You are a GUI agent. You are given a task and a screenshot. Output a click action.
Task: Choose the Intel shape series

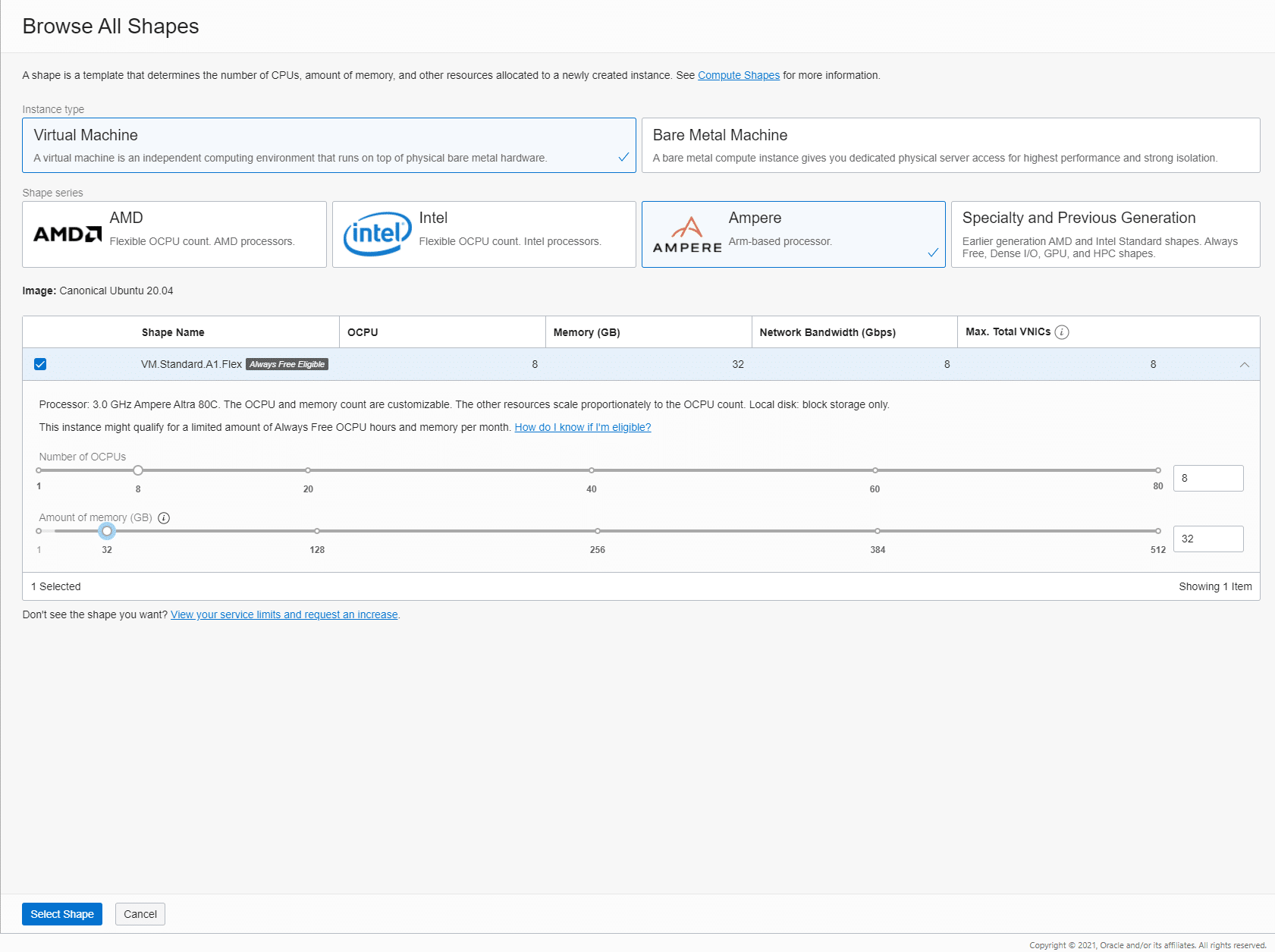[484, 234]
